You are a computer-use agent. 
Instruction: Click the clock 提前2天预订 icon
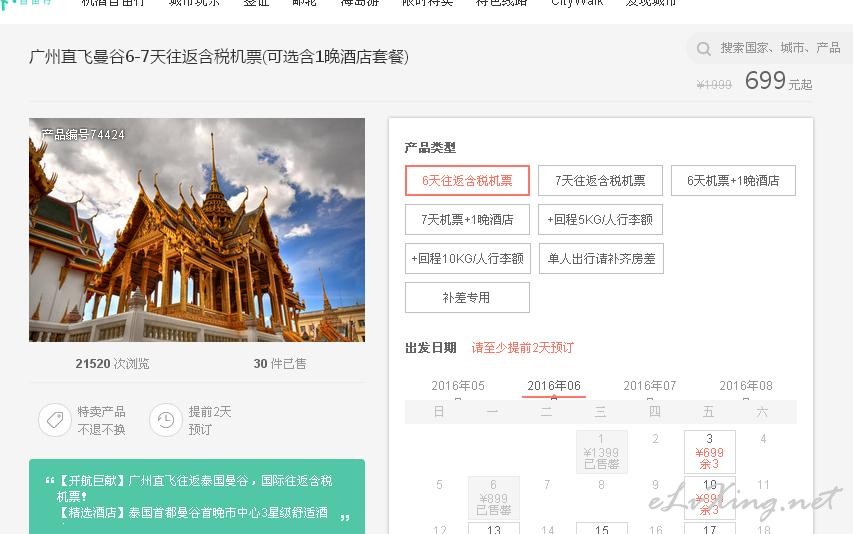tap(166, 420)
